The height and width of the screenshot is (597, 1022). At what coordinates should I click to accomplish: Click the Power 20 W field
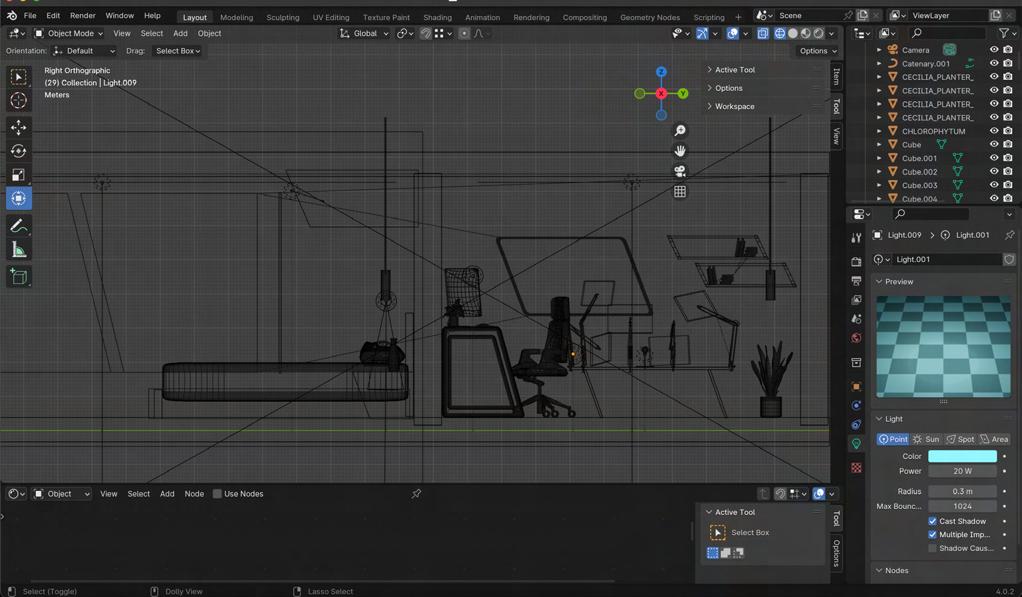pos(962,471)
